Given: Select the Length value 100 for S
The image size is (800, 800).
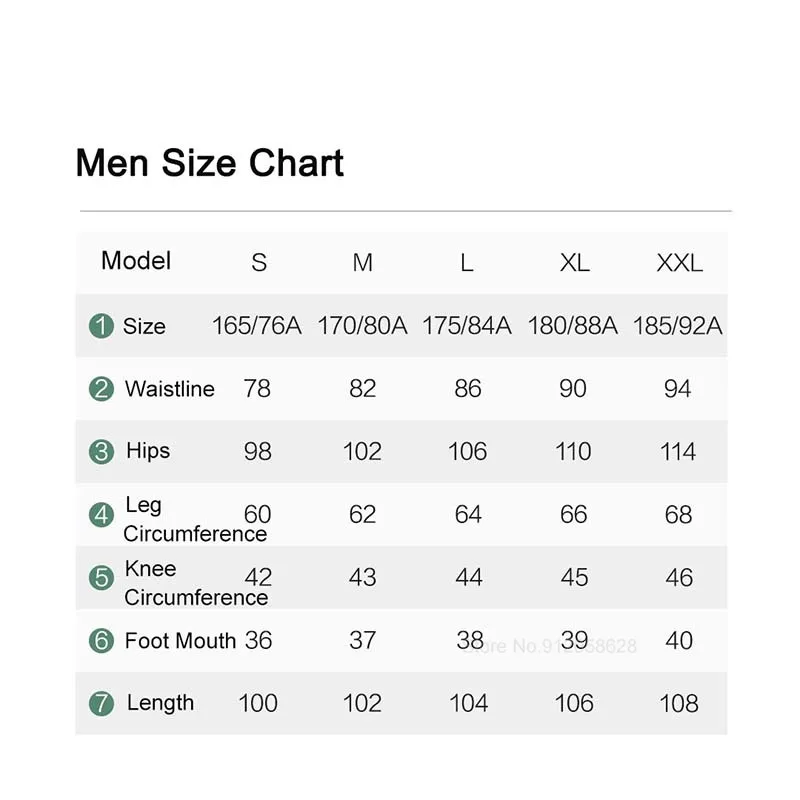Looking at the screenshot, I should point(258,703).
